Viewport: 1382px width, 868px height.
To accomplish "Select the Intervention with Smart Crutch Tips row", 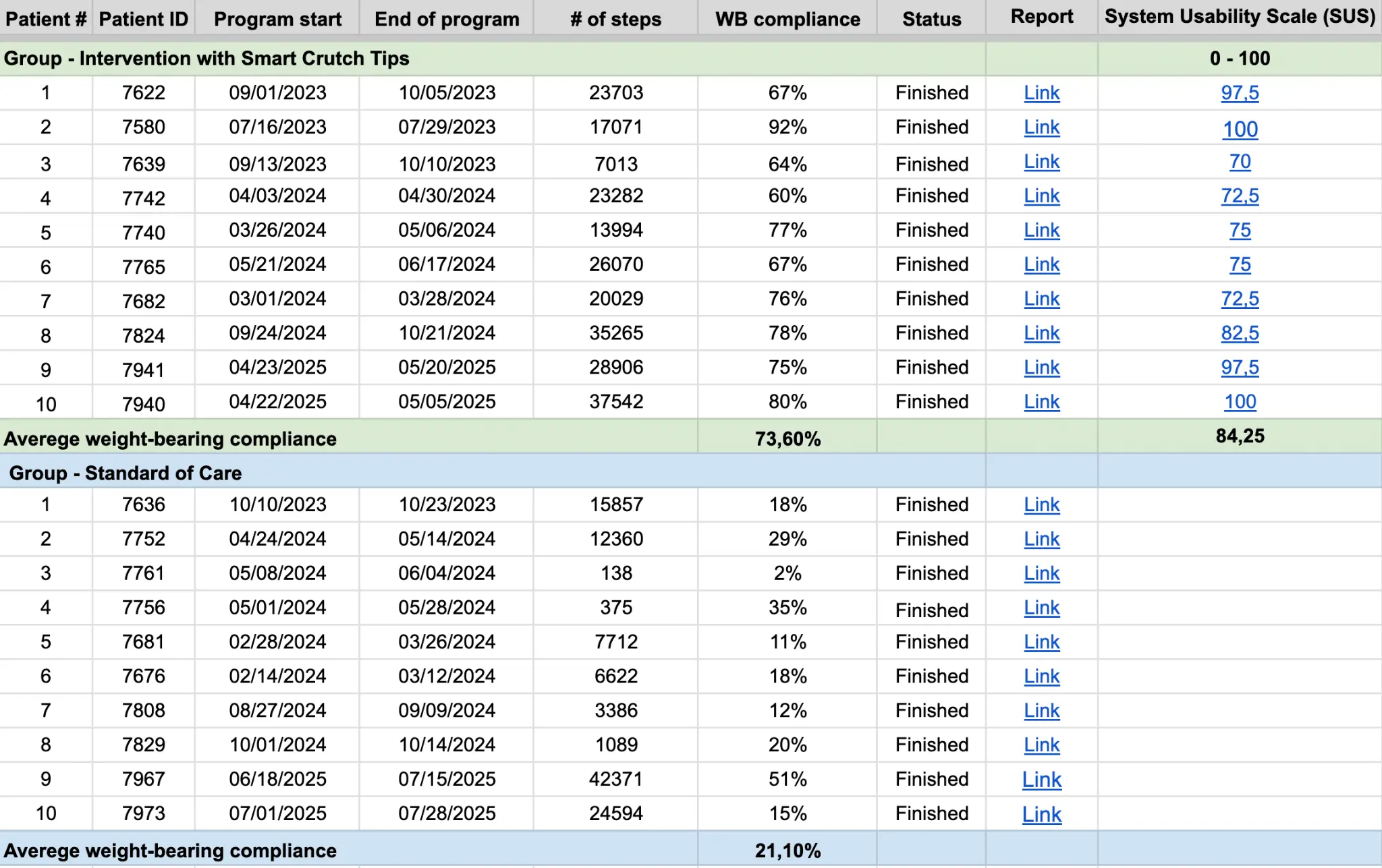I will point(206,59).
